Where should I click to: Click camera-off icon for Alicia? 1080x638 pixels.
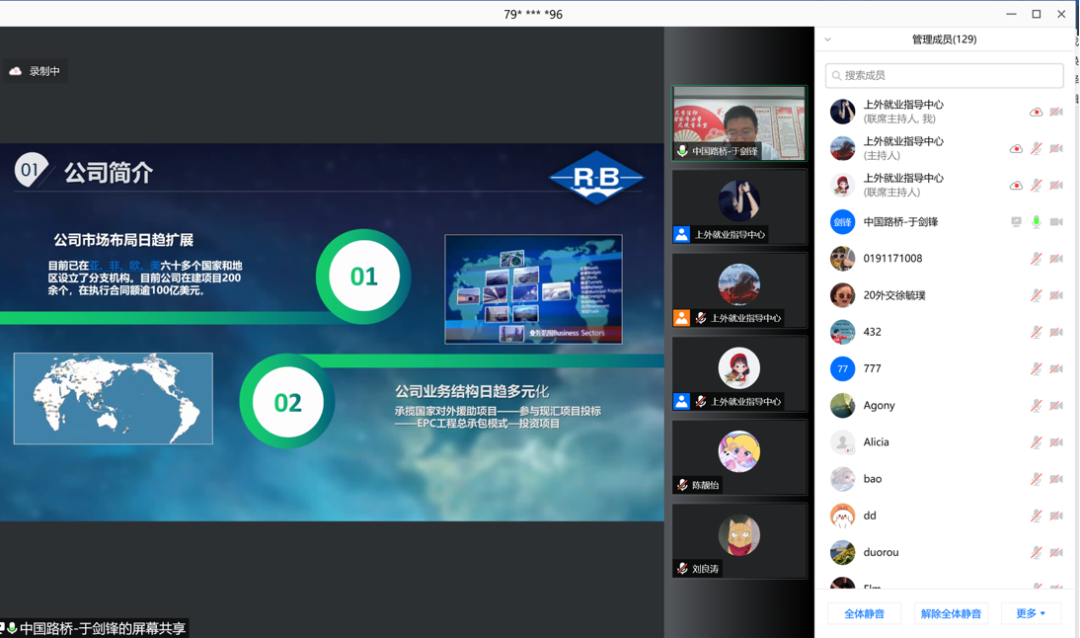(1056, 442)
